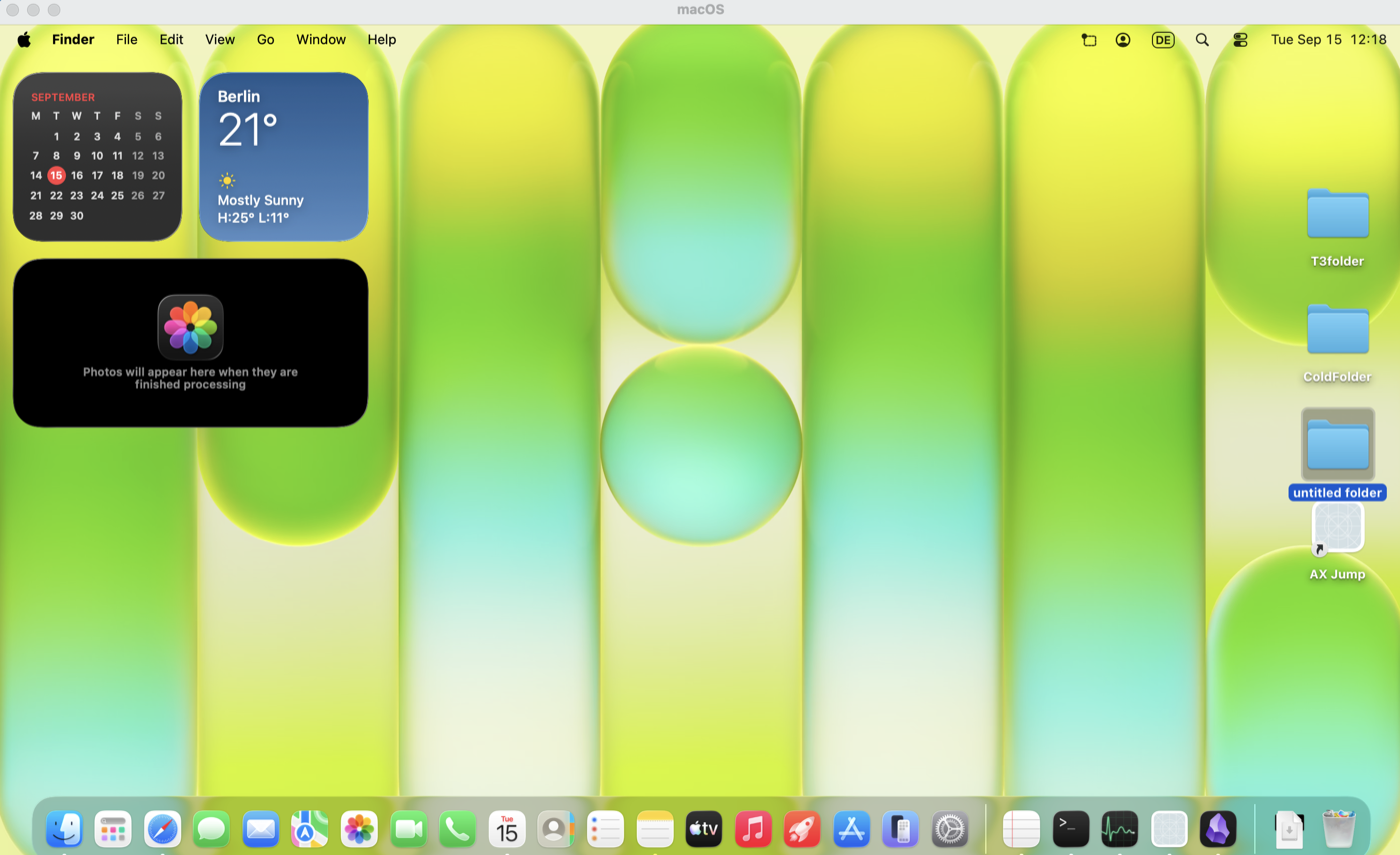
Task: Launch Photos app from the Dock
Action: click(359, 829)
